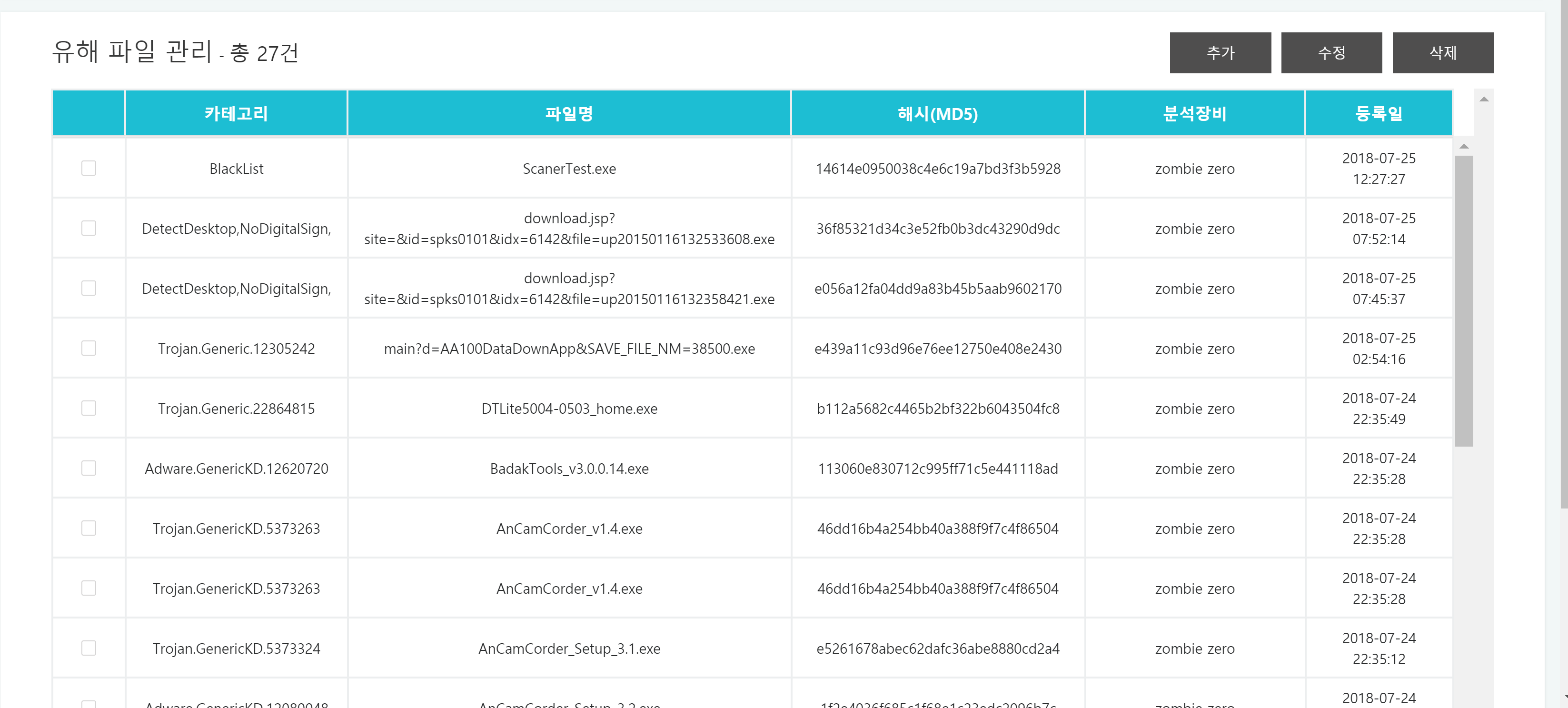Click date 2018-07-25 07:52:14
The width and height of the screenshot is (1568, 708).
1379,229
